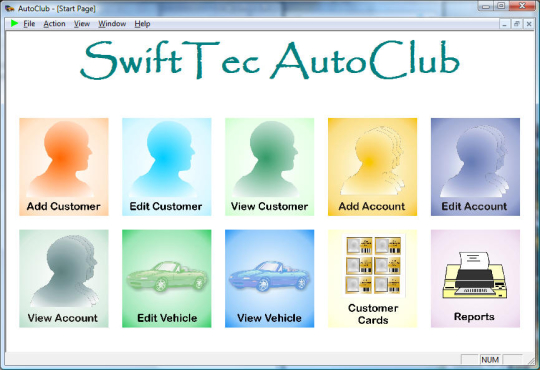Viewport: 540px width, 370px height.
Task: Open the View Account tile
Action: click(x=64, y=278)
